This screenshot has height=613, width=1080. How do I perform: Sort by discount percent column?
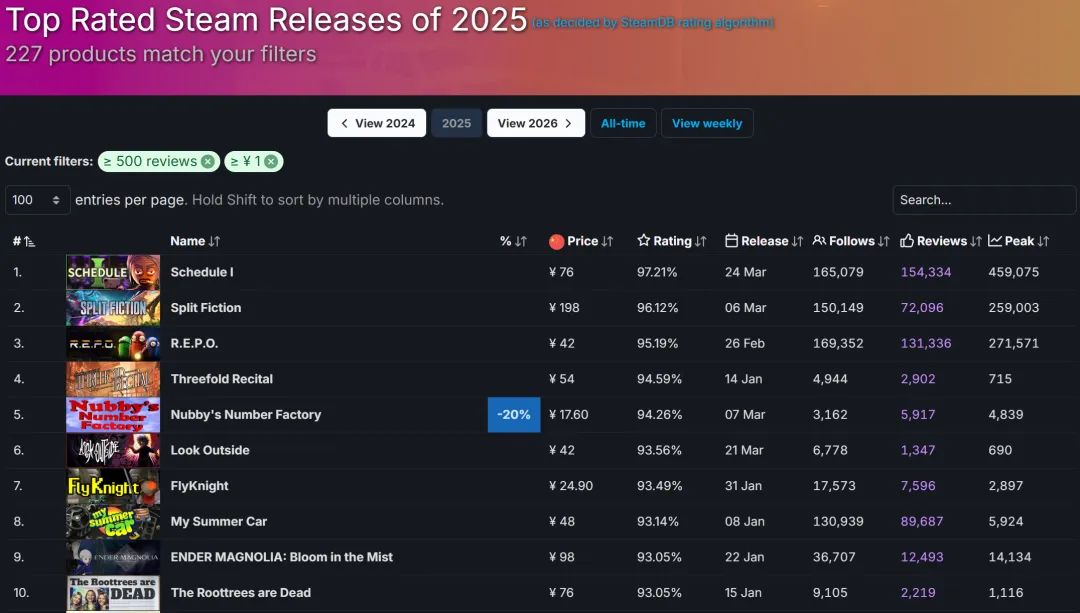click(x=513, y=241)
